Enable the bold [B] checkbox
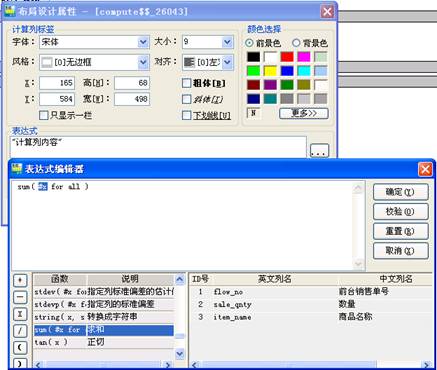437x370 pixels. (187, 83)
